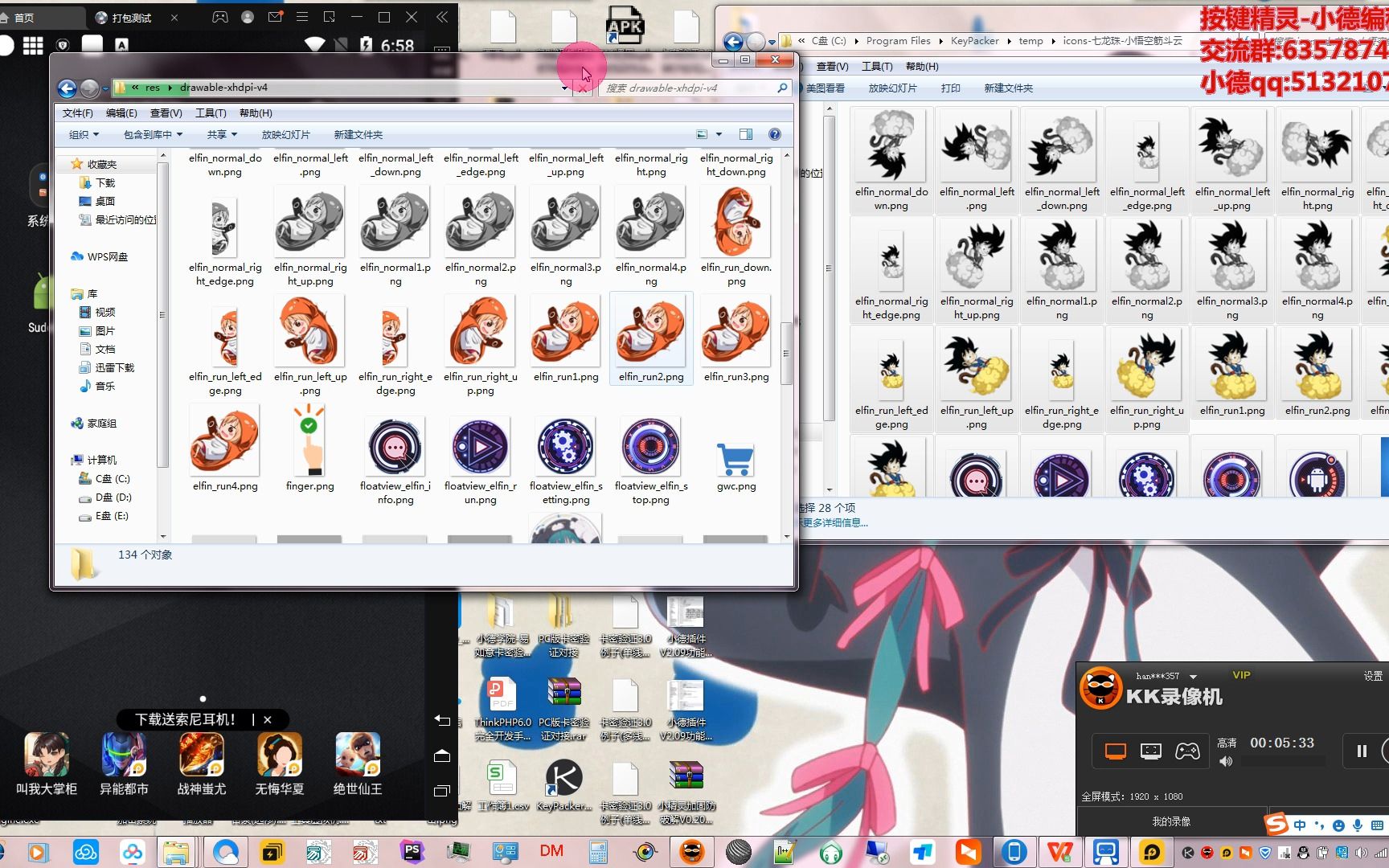Select full-screen recording mode in KK录像机
1389x868 pixels.
(x=1116, y=751)
